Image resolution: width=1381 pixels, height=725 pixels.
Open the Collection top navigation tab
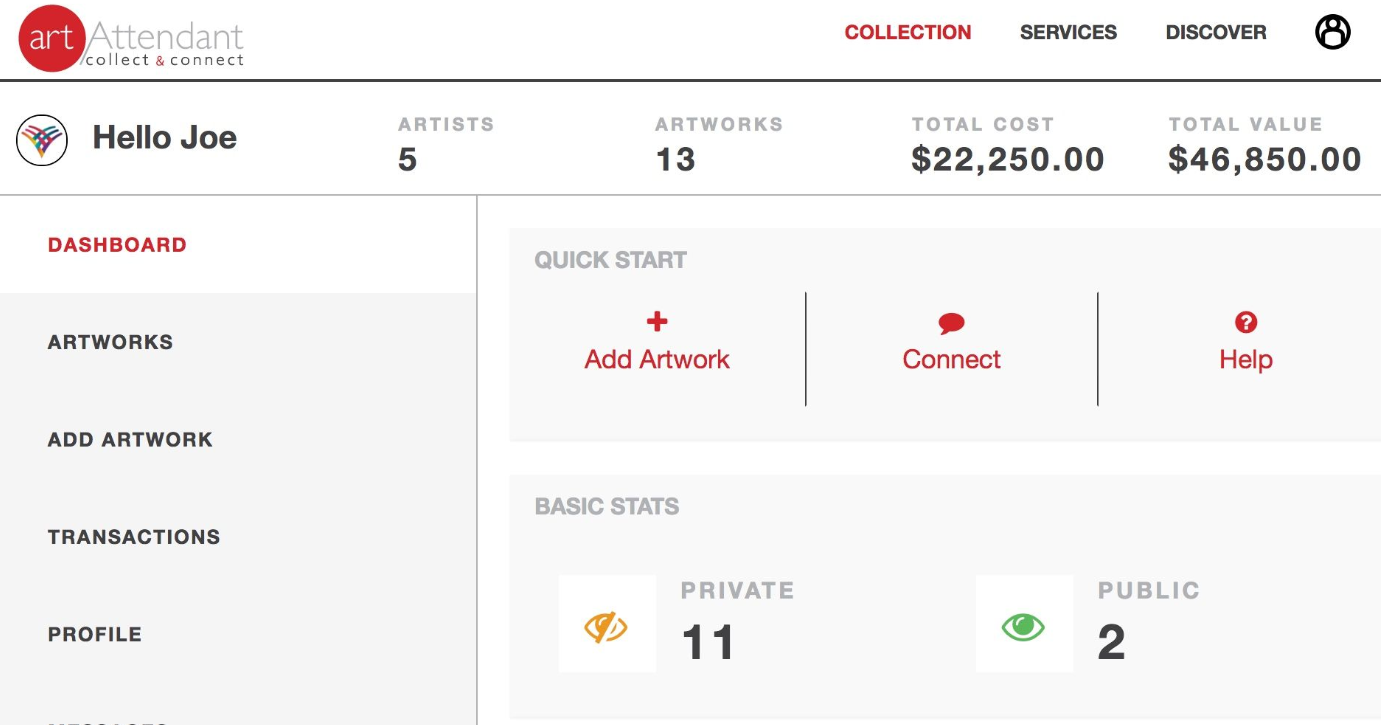pyautogui.click(x=907, y=33)
